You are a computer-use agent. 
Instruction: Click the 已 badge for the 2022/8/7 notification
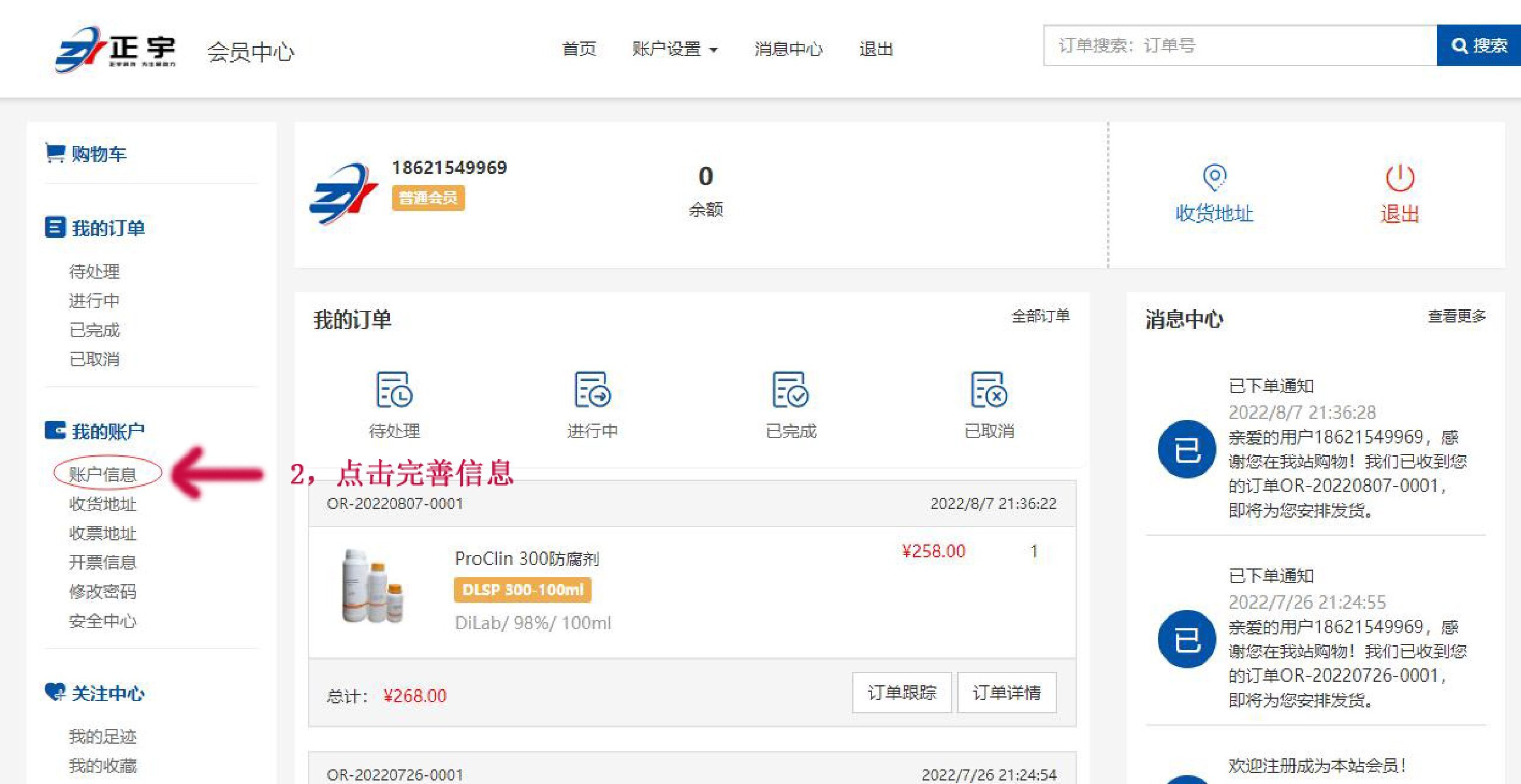point(1187,449)
